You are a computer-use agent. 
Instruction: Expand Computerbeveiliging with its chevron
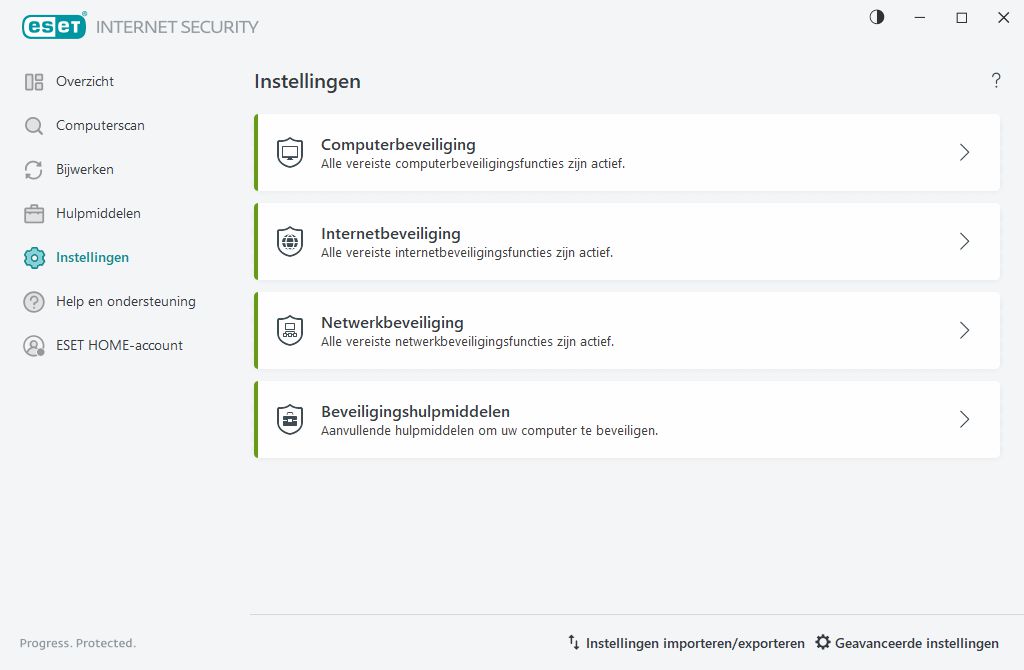coord(964,152)
